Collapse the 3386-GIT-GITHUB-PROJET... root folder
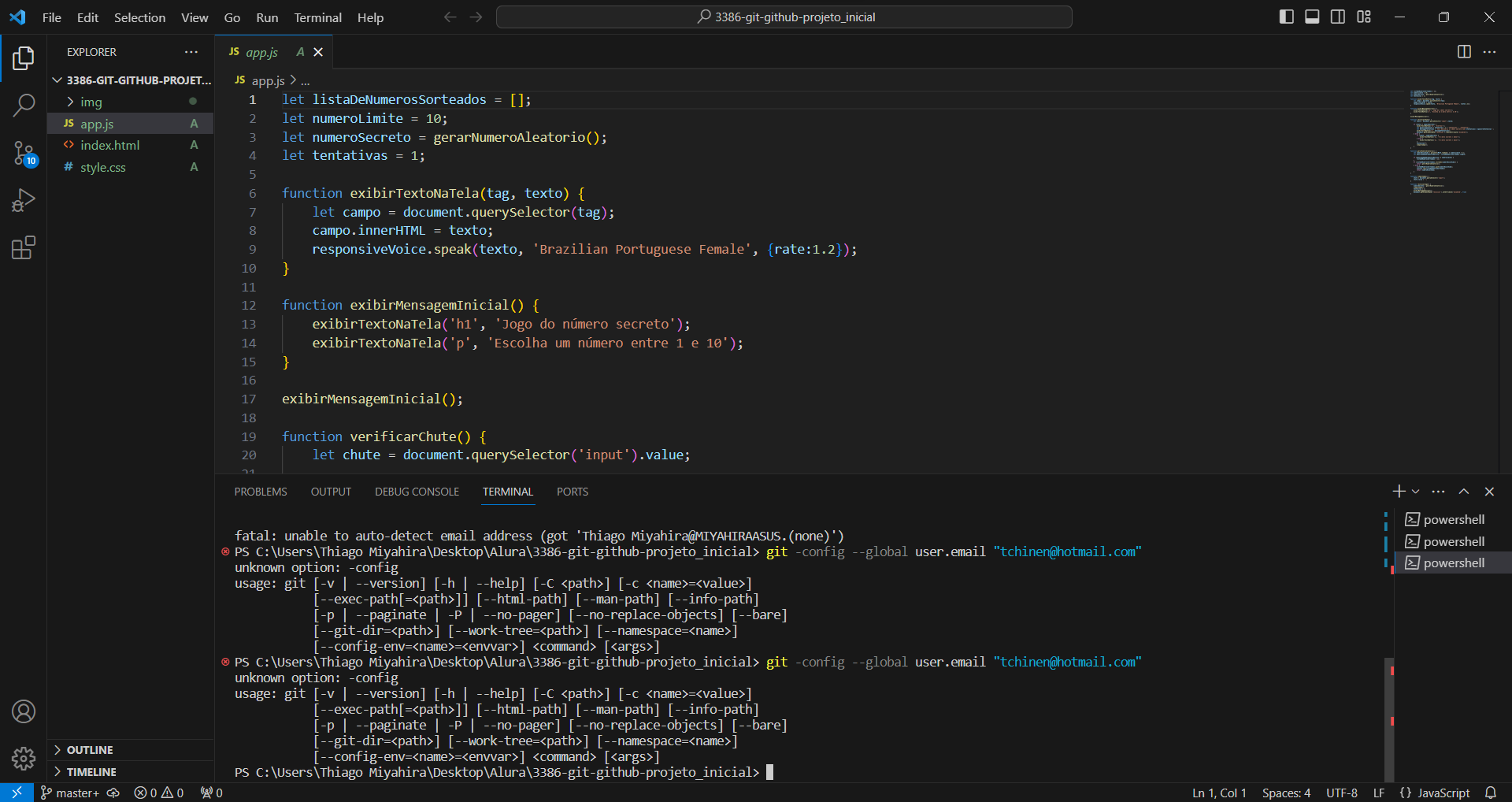The image size is (1512, 802). [x=131, y=80]
